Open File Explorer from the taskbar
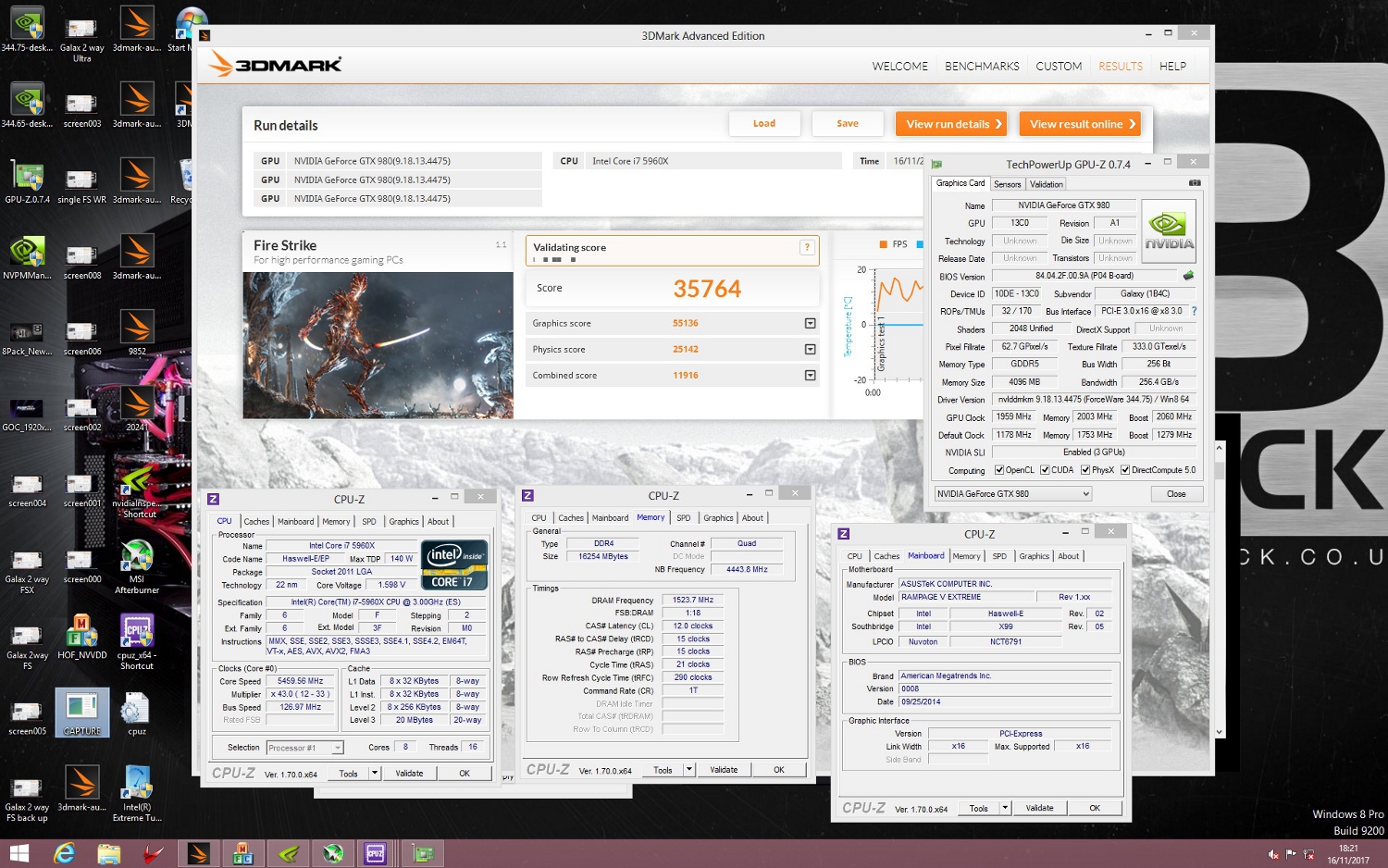The width and height of the screenshot is (1388, 868). [108, 853]
